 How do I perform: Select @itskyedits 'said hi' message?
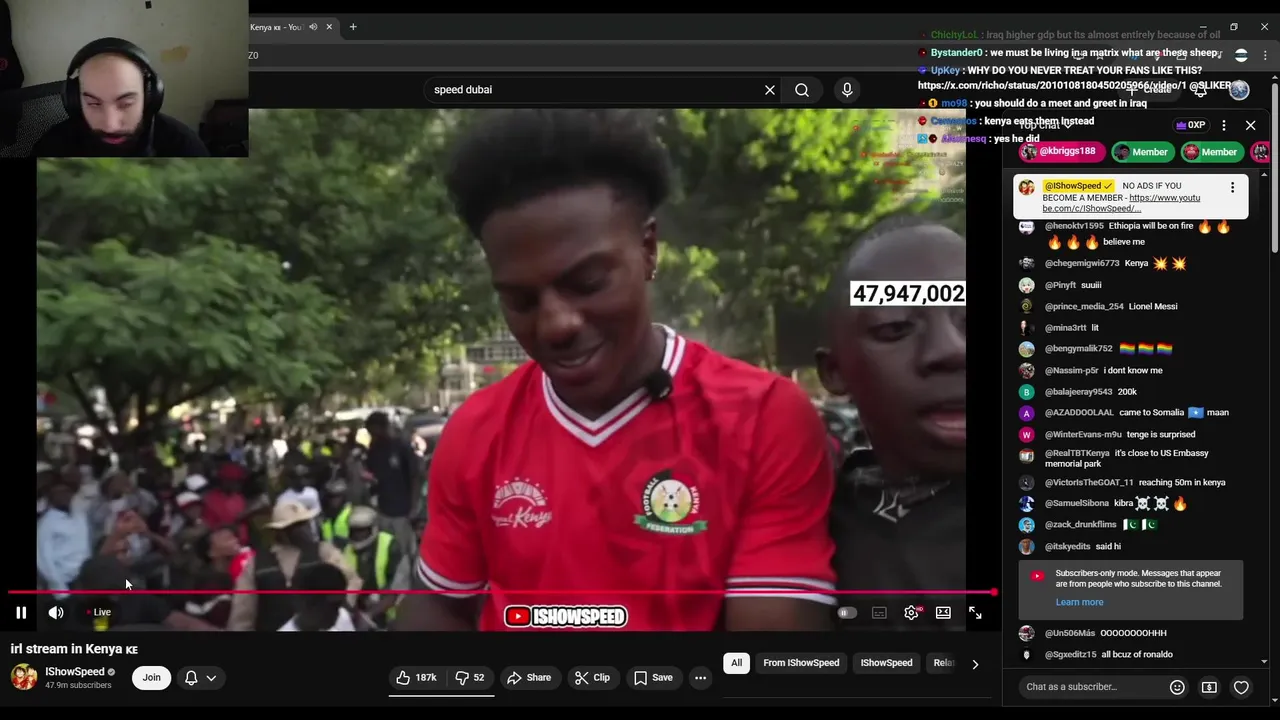pyautogui.click(x=1108, y=547)
